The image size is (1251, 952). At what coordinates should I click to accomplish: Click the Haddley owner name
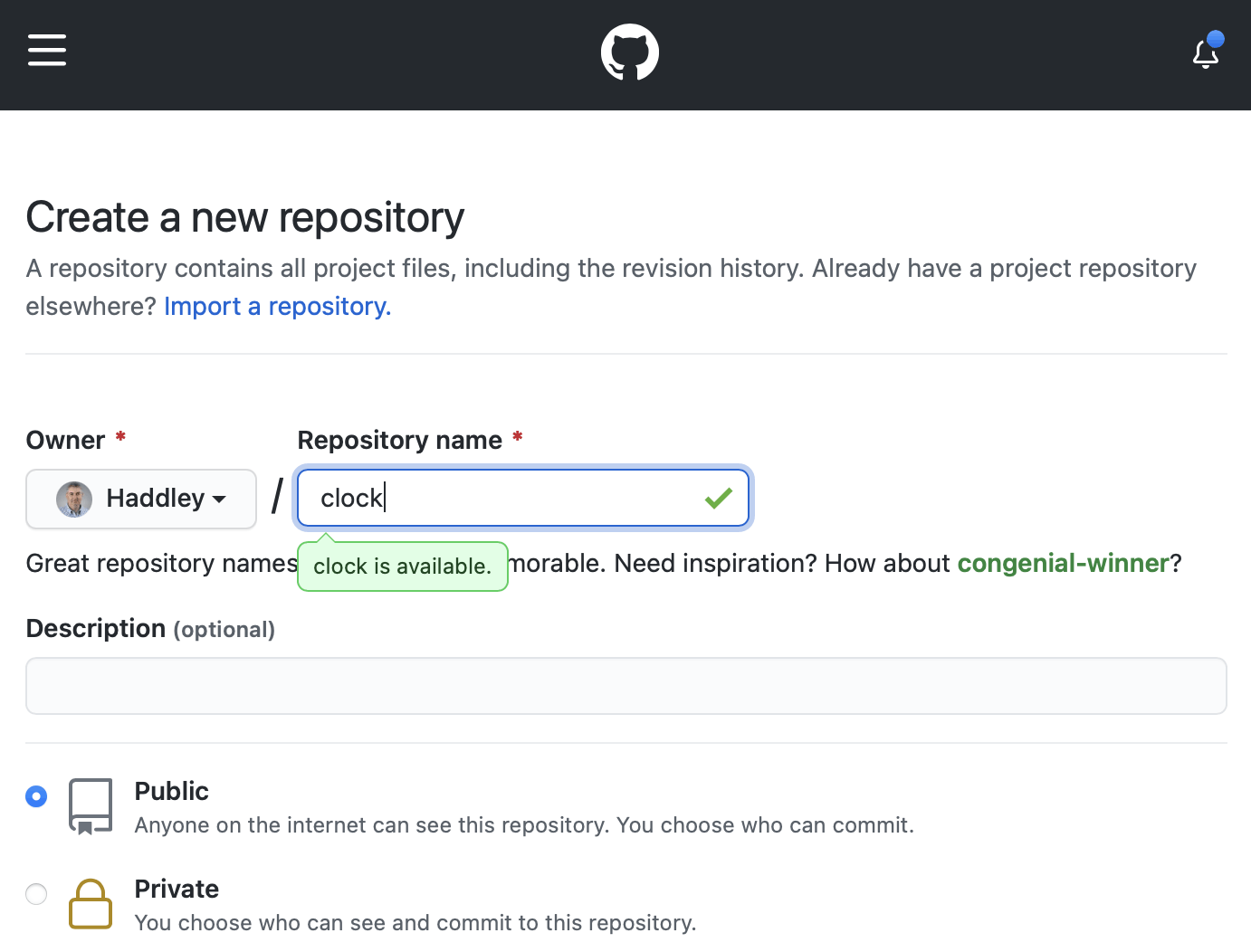[x=156, y=499]
